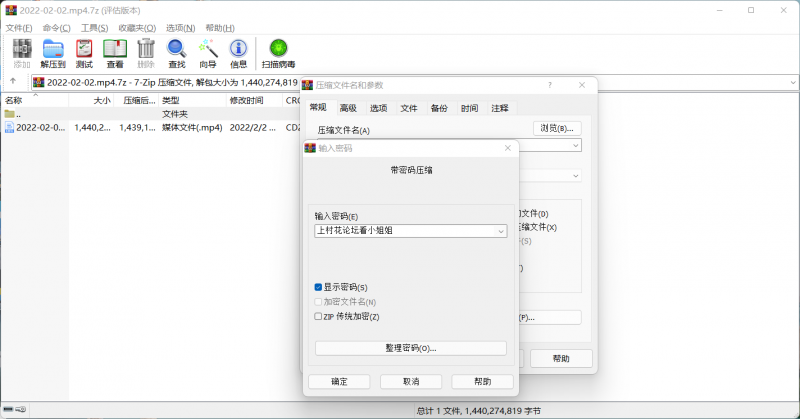The width and height of the screenshot is (800, 419).
Task: Click the 查找 (Find) magnifier icon
Action: [177, 52]
